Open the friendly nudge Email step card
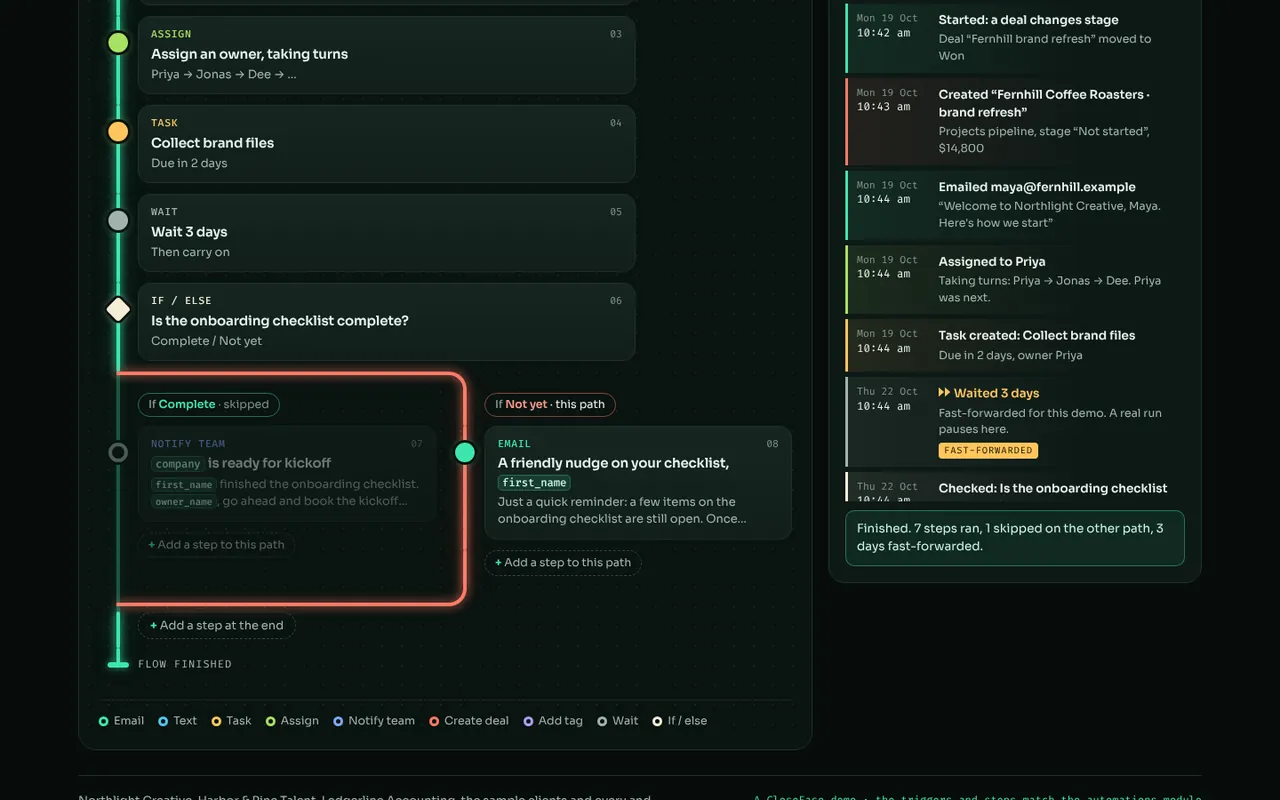This screenshot has width=1280, height=800. tap(638, 483)
